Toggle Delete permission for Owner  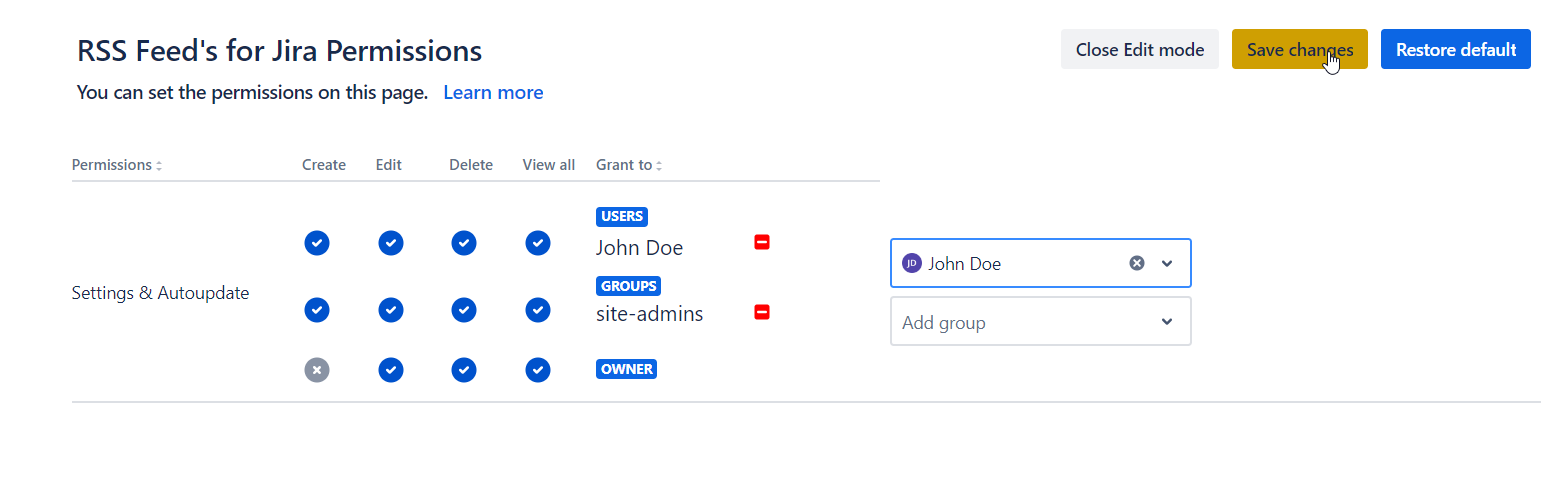tap(463, 370)
